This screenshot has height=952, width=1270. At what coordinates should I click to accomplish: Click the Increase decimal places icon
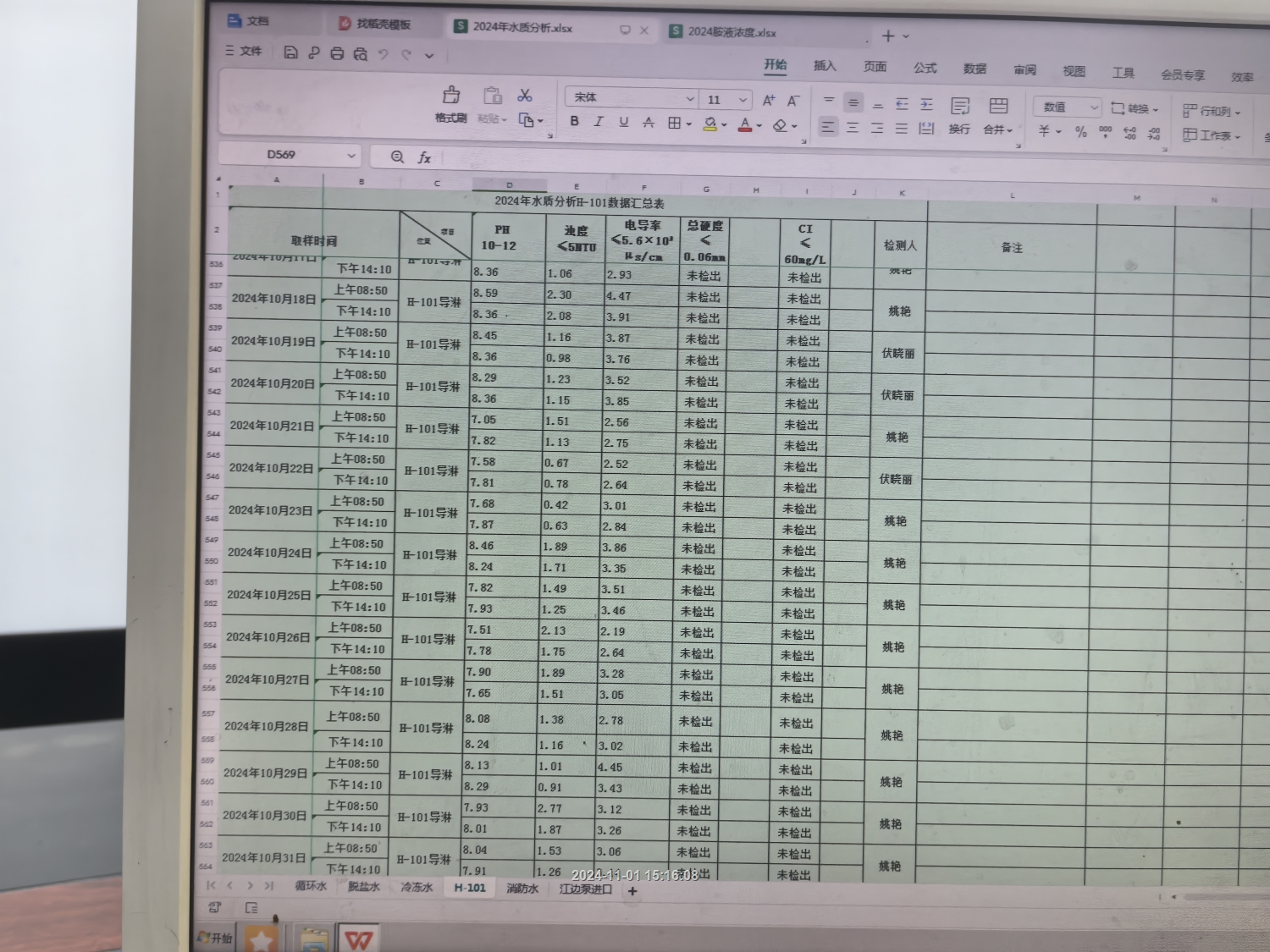[1129, 134]
